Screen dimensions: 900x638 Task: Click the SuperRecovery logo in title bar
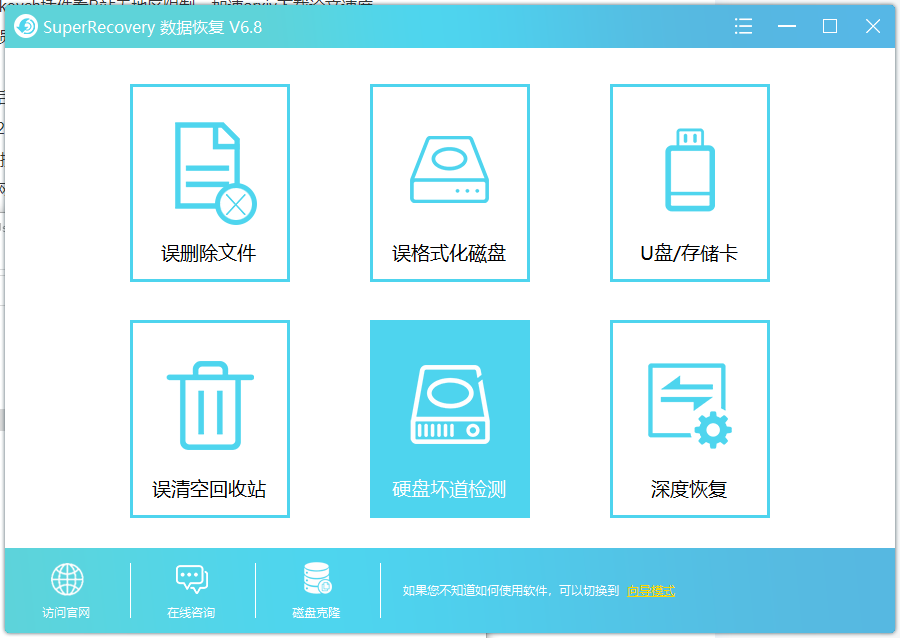coord(26,26)
